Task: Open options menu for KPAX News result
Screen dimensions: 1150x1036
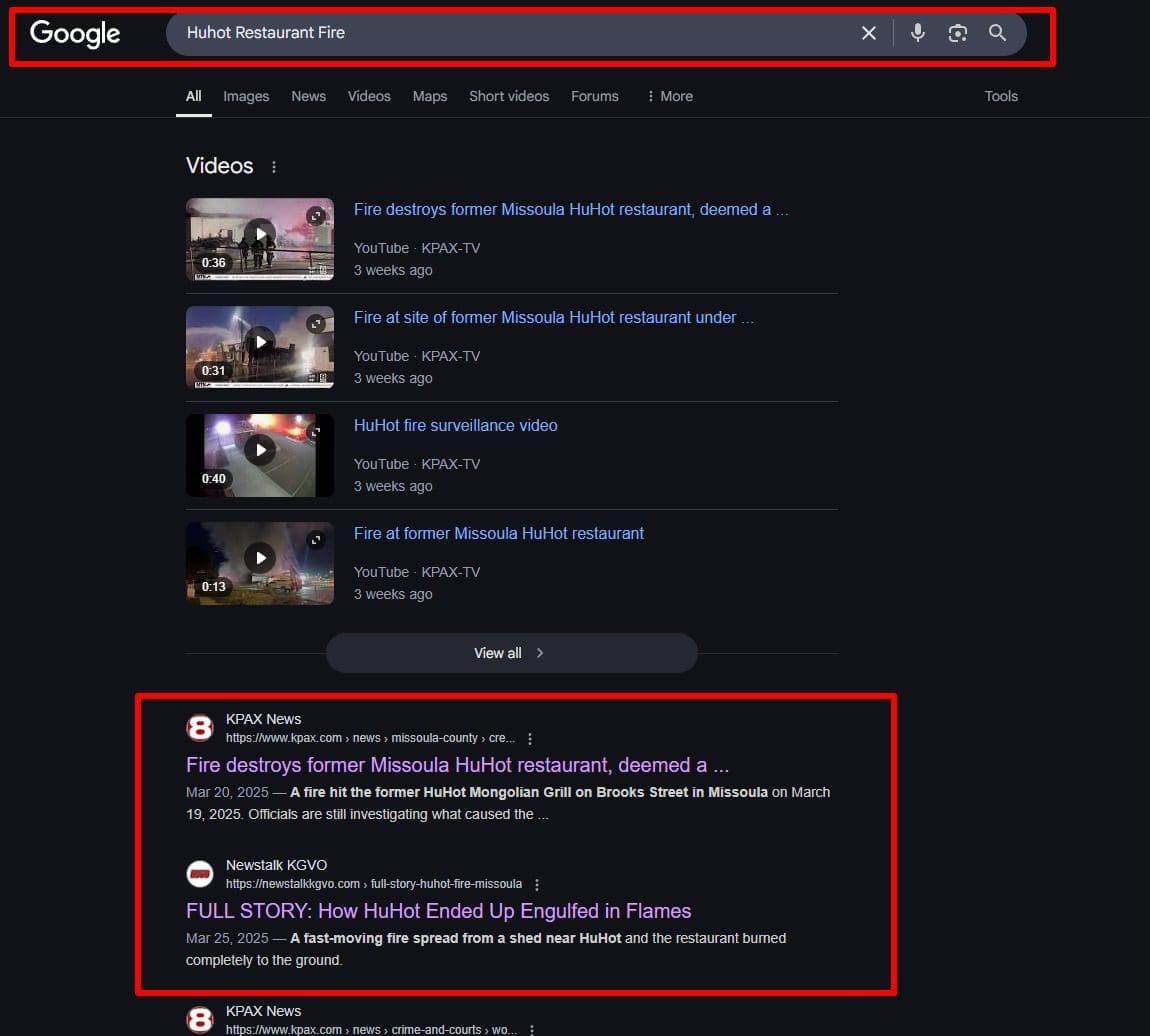Action: click(x=530, y=739)
